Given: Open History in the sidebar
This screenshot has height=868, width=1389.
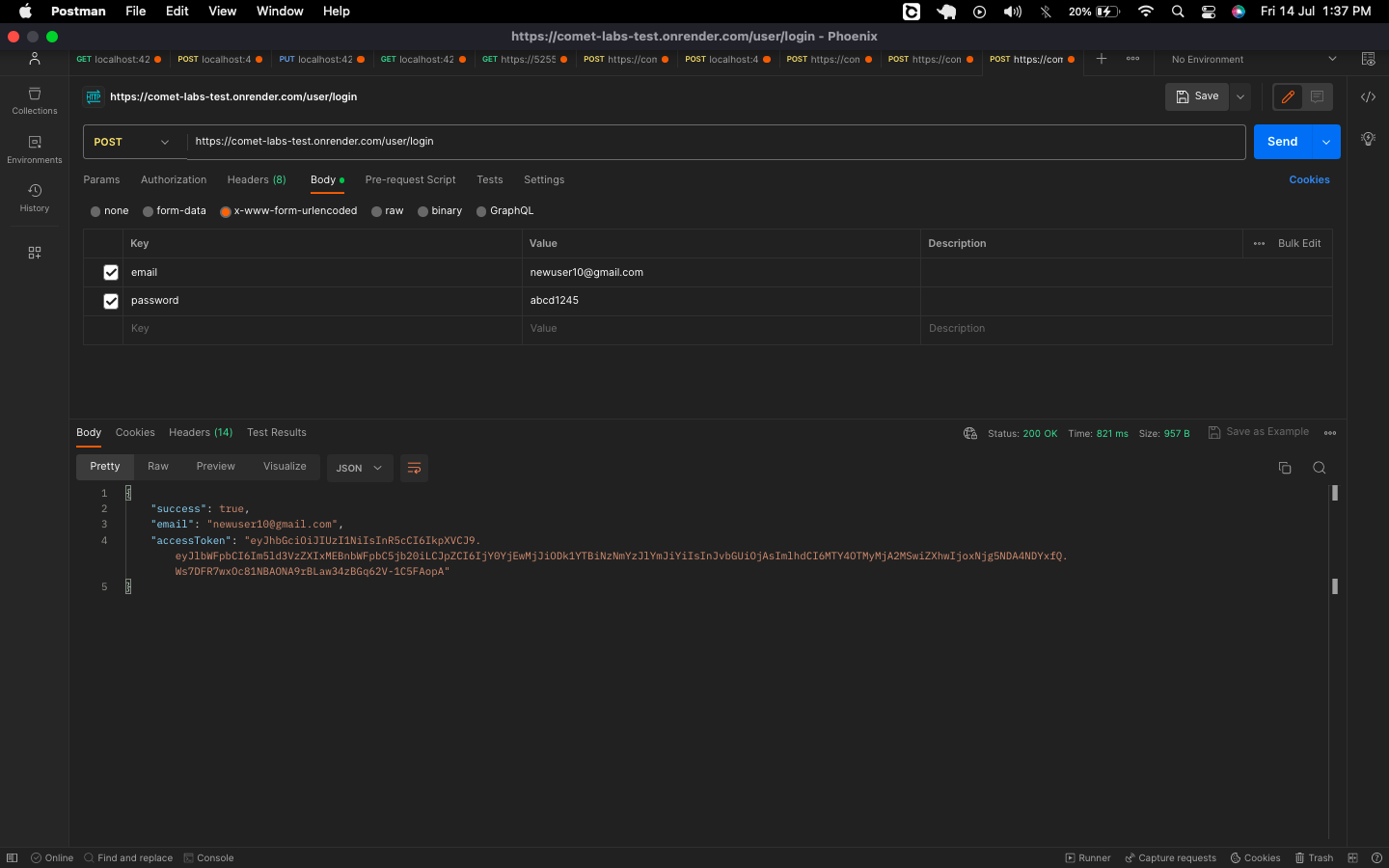Looking at the screenshot, I should pos(35,198).
